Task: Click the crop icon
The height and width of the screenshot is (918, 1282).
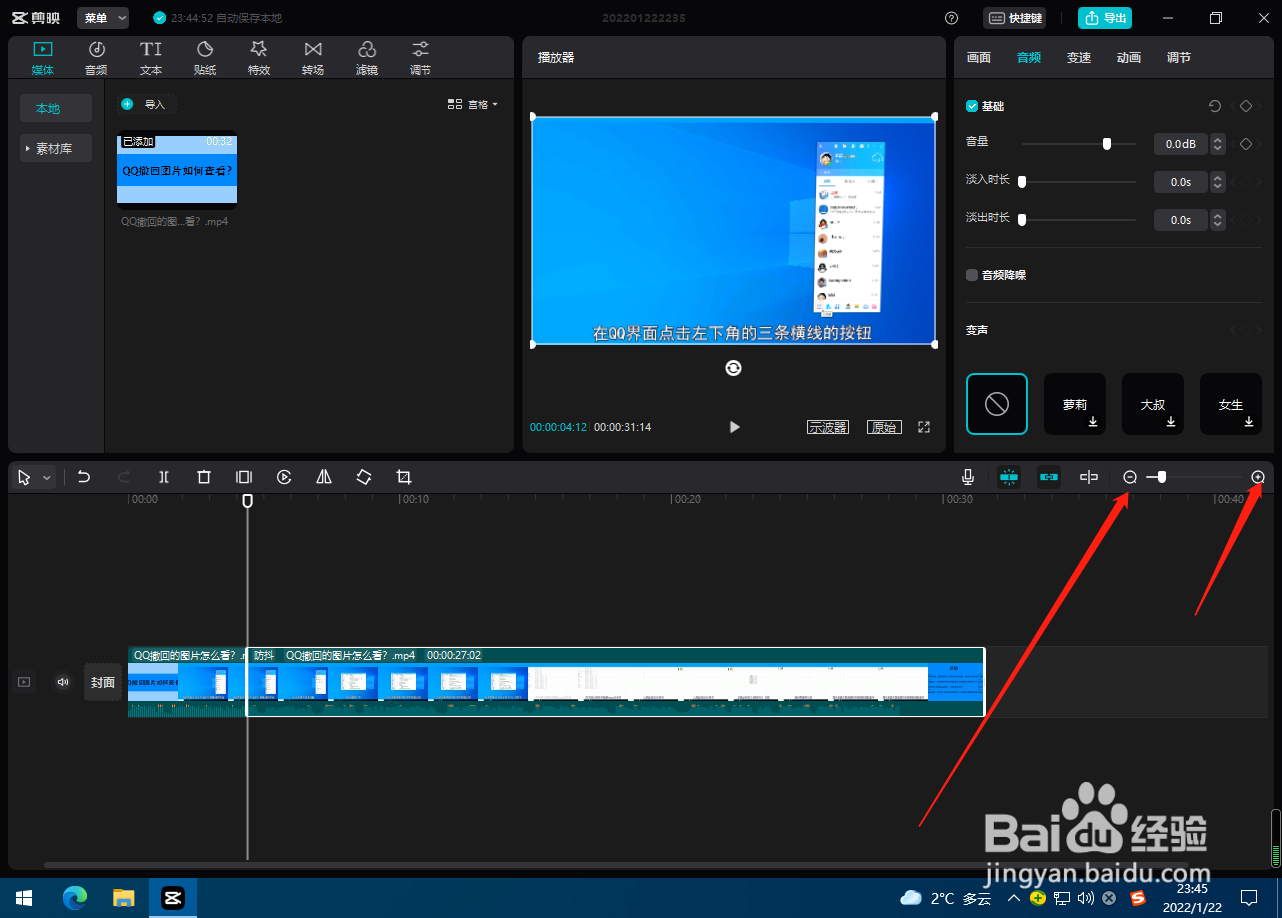Action: [x=404, y=477]
